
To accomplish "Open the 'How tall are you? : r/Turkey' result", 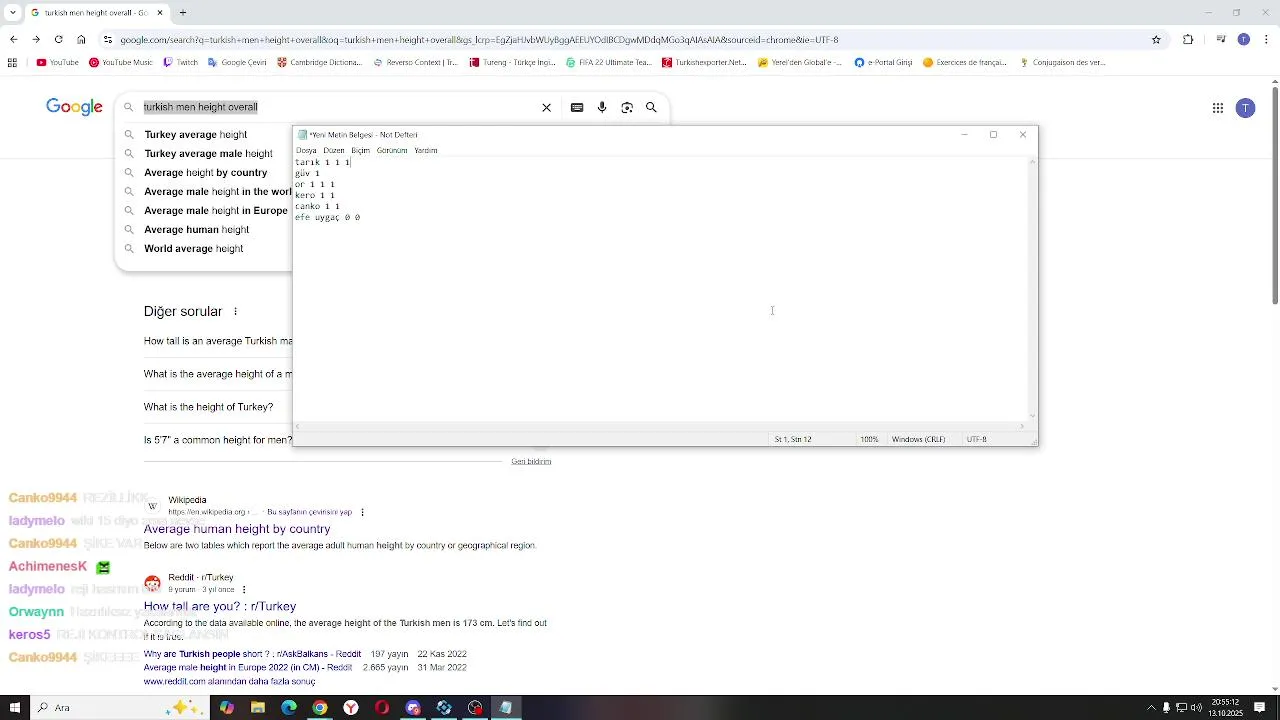I will [x=220, y=606].
